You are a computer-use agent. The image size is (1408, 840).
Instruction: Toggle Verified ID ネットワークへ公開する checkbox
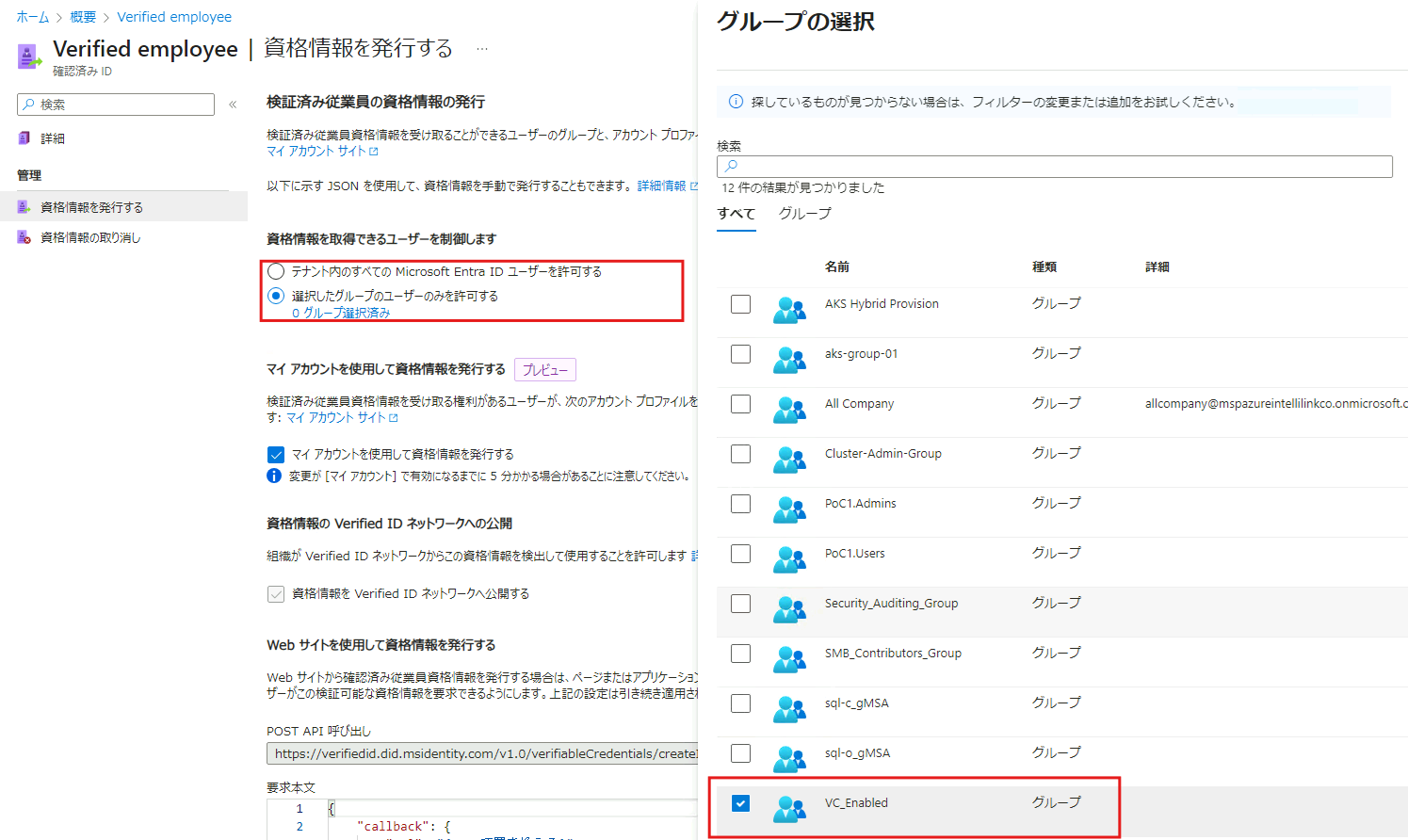[x=276, y=594]
